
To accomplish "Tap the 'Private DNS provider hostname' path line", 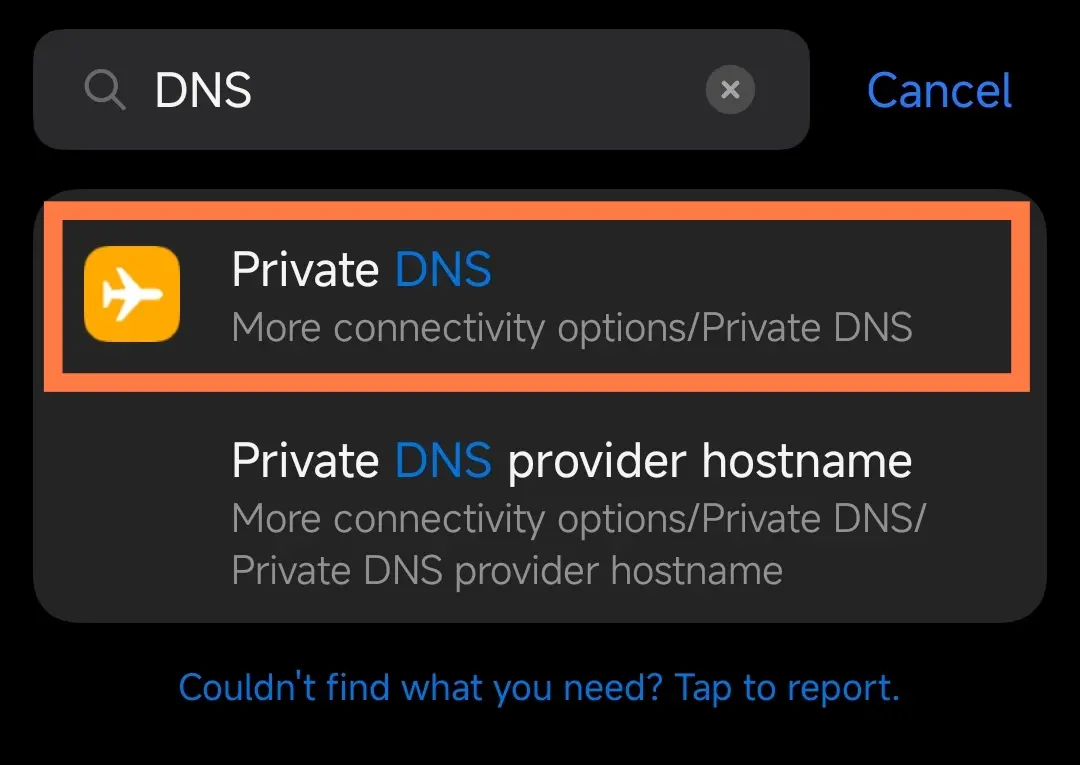I will [x=507, y=572].
